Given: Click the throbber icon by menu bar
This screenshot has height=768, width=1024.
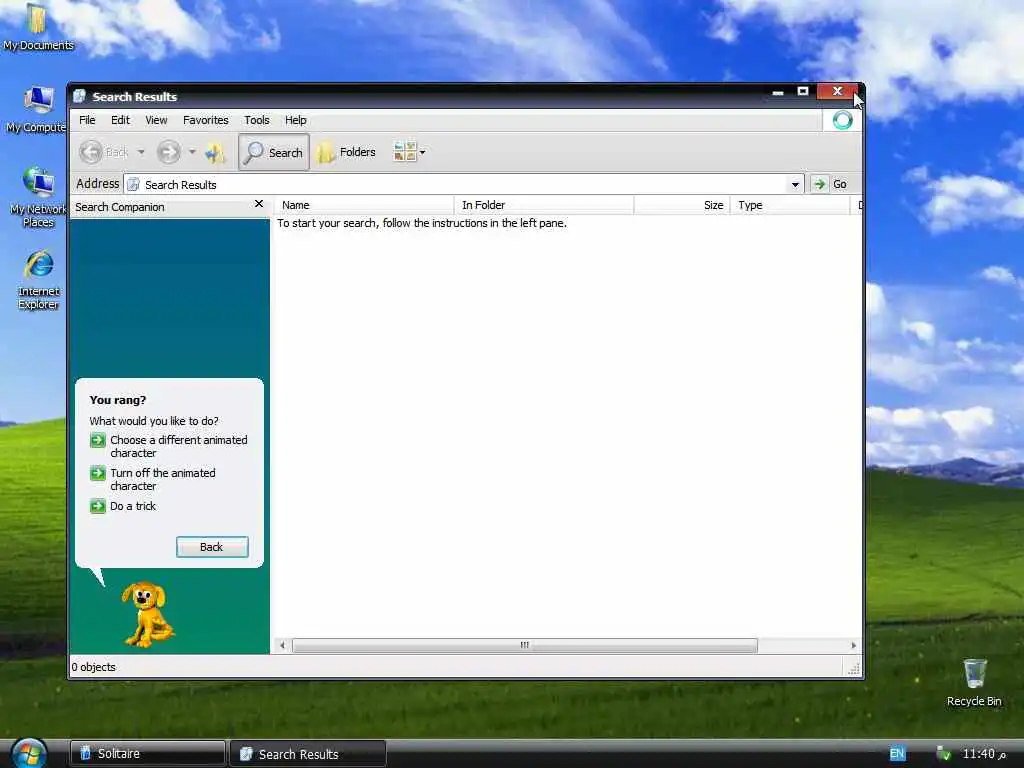Looking at the screenshot, I should [842, 120].
